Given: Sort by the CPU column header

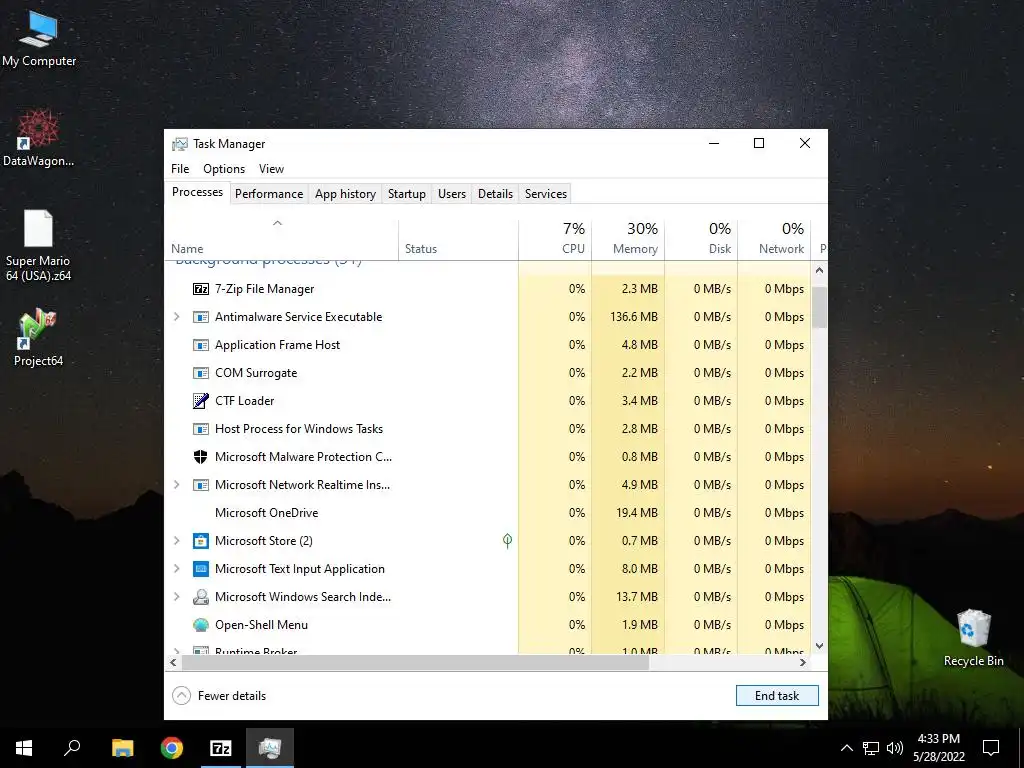Looking at the screenshot, I should [555, 239].
